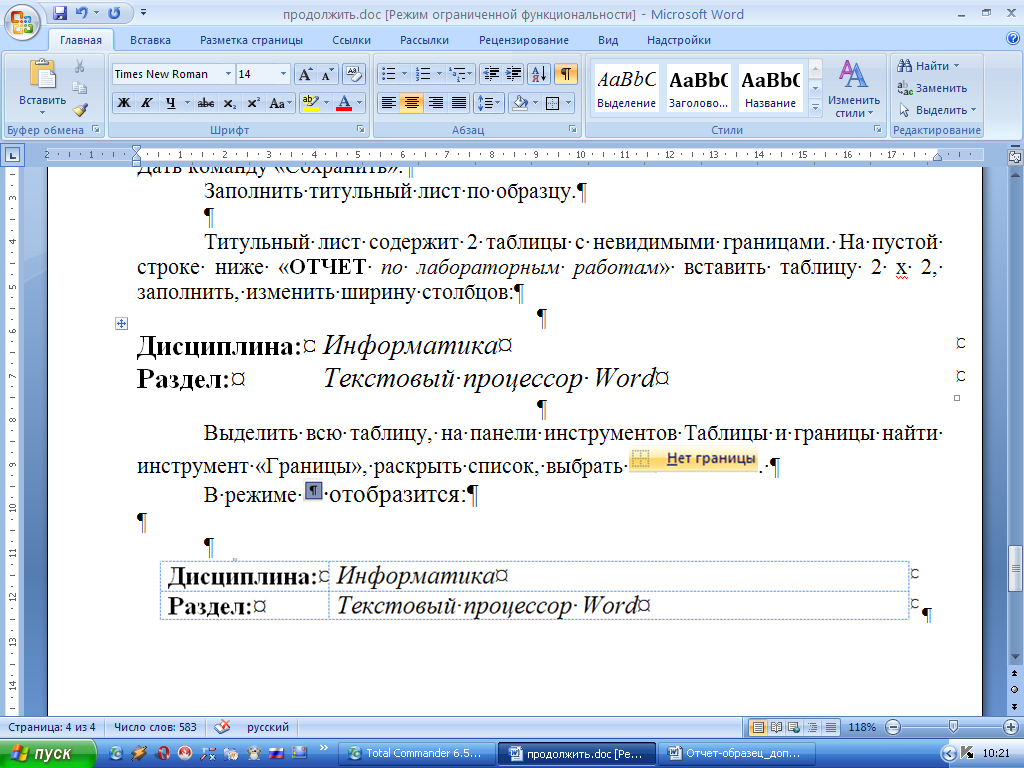The image size is (1024, 768).
Task: Click Заменить button
Action: point(933,88)
